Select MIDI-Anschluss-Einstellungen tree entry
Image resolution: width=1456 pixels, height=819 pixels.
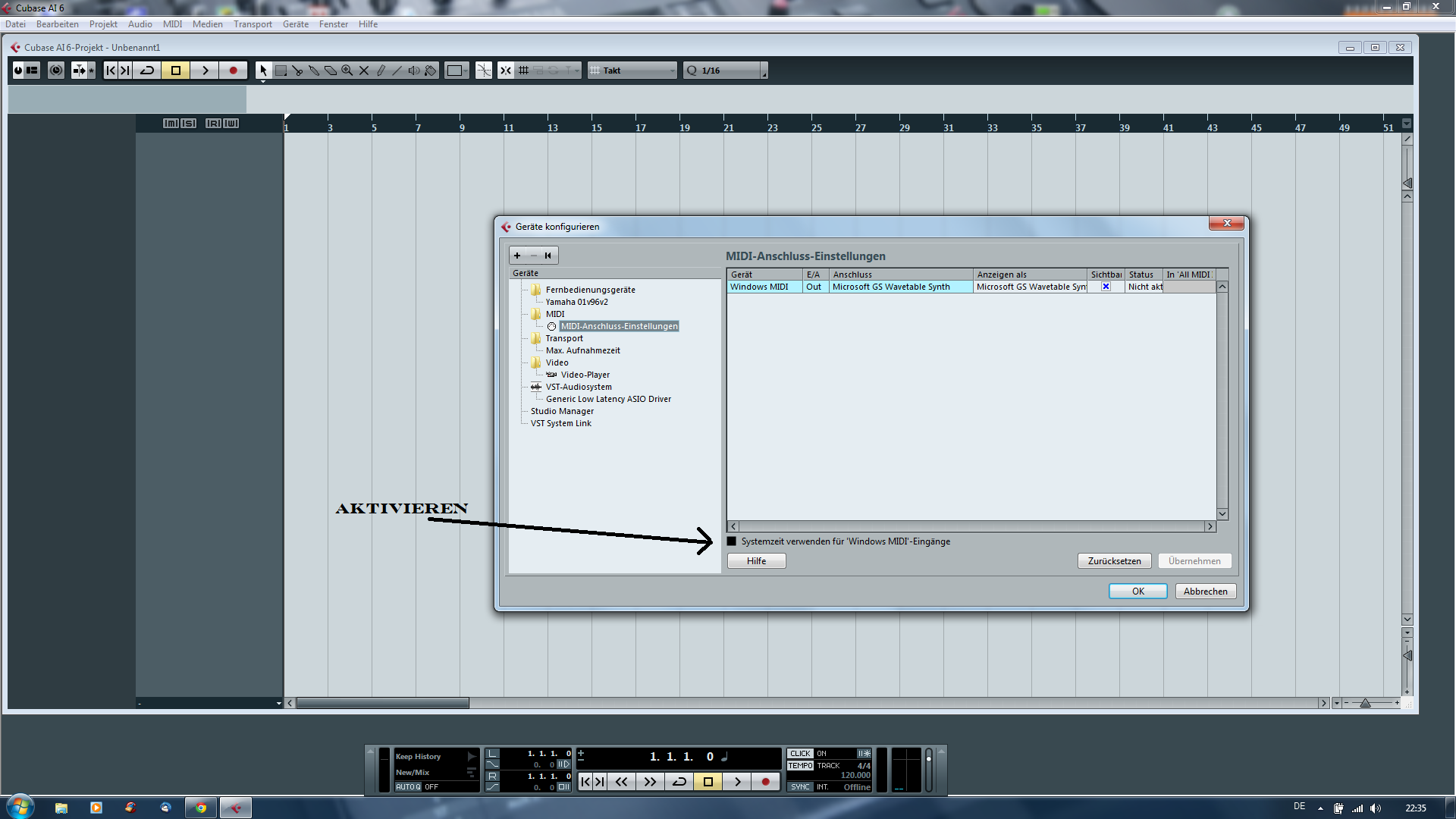click(619, 326)
